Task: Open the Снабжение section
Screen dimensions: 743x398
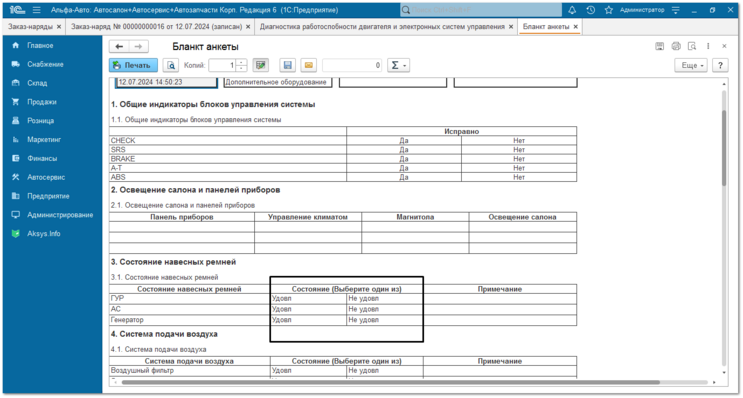Action: (45, 64)
